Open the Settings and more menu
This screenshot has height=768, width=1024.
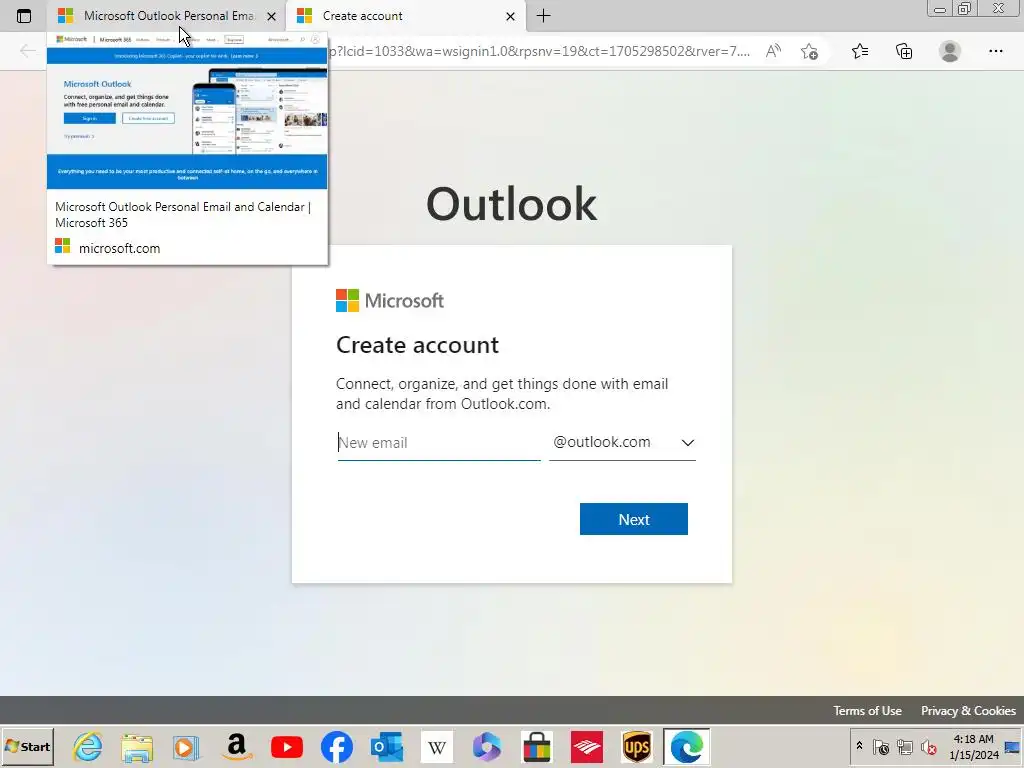pyautogui.click(x=995, y=51)
